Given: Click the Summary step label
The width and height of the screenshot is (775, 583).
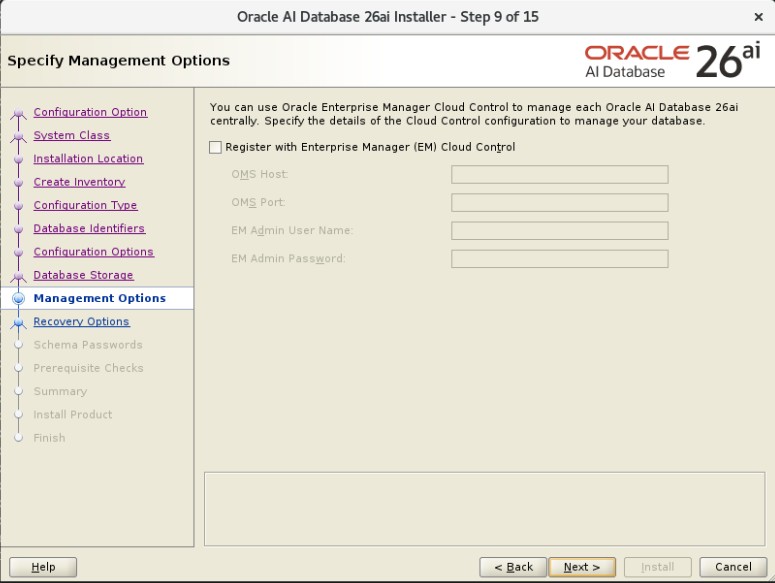Looking at the screenshot, I should 60,391.
